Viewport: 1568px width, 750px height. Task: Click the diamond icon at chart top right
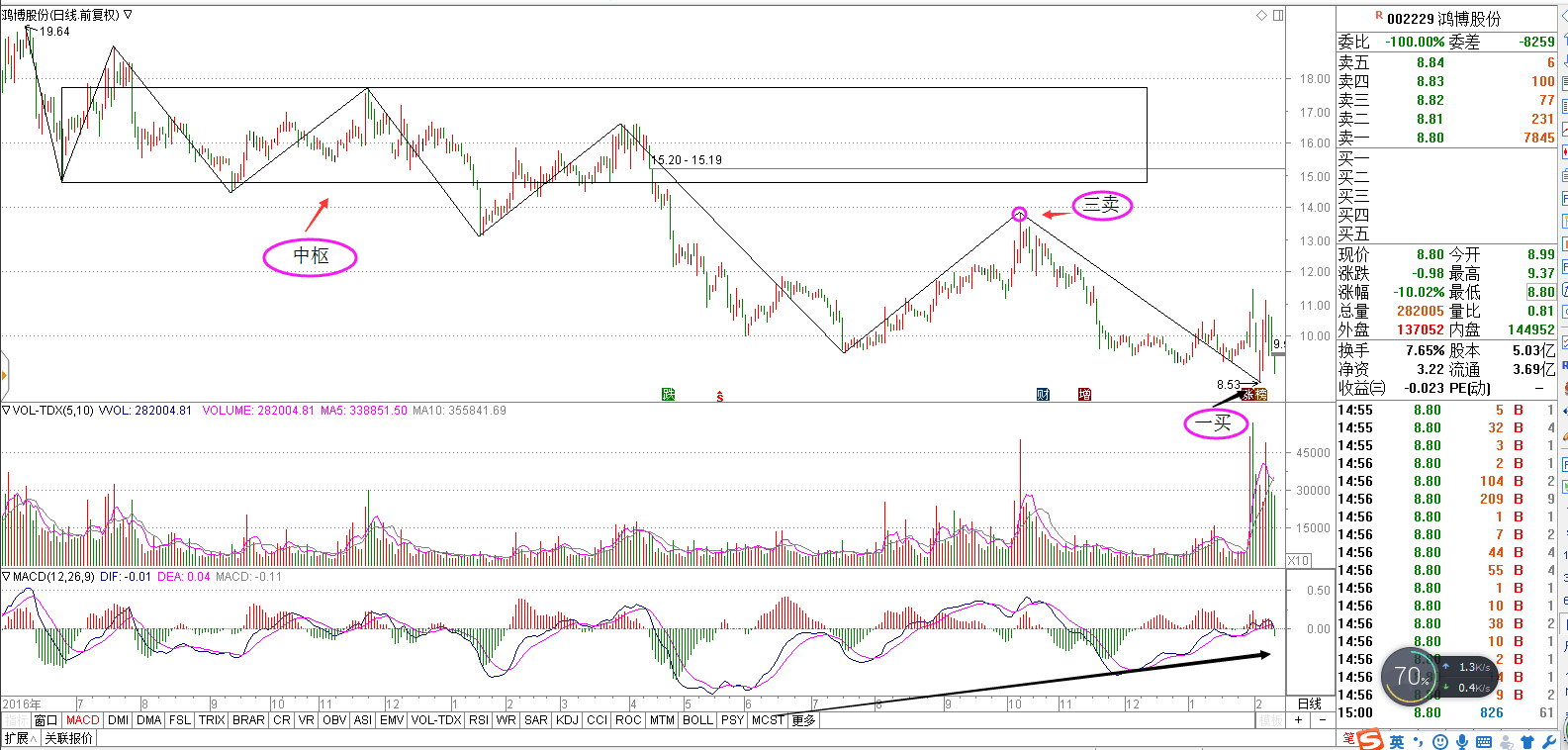coord(1261,15)
